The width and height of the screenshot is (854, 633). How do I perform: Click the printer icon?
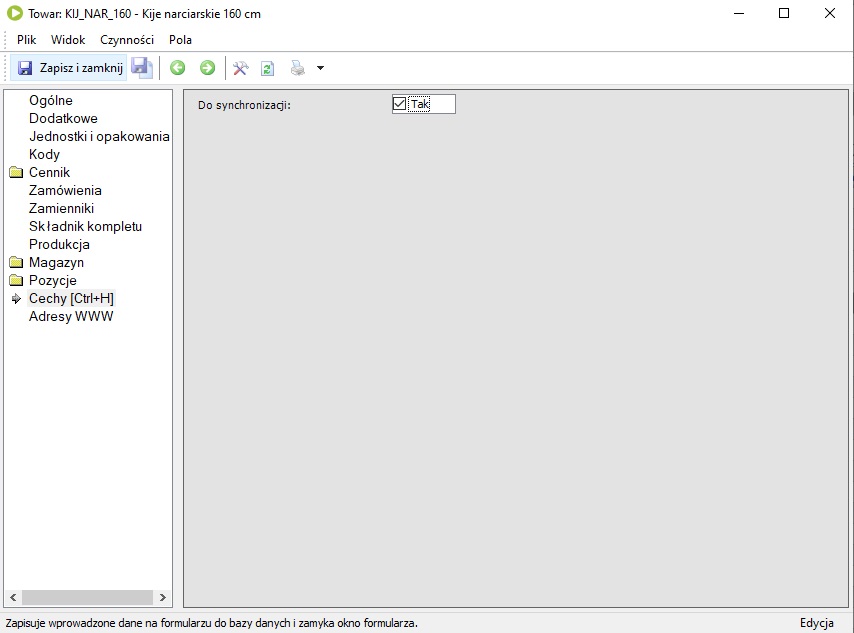pos(298,68)
